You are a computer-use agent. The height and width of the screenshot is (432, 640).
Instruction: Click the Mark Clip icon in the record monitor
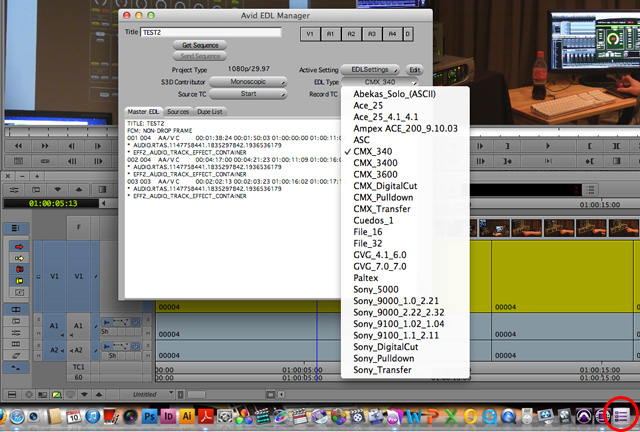(616, 146)
